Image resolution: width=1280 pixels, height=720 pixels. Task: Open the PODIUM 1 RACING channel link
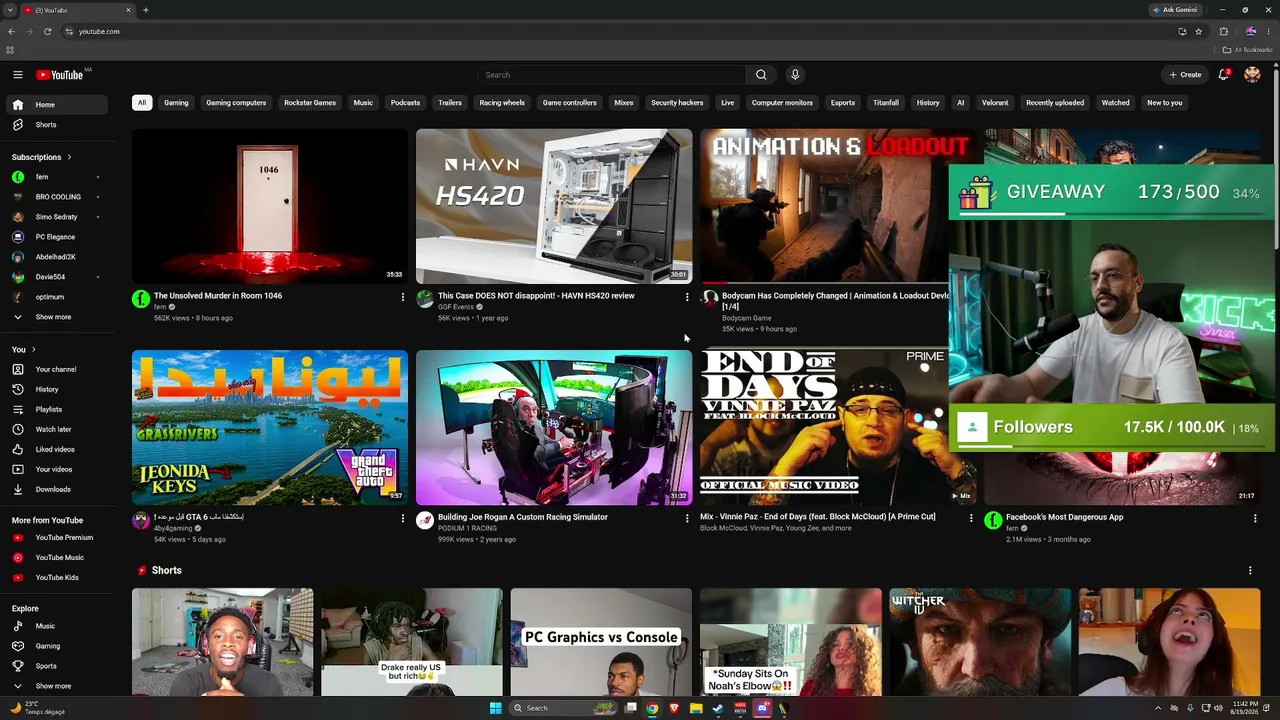[x=467, y=528]
